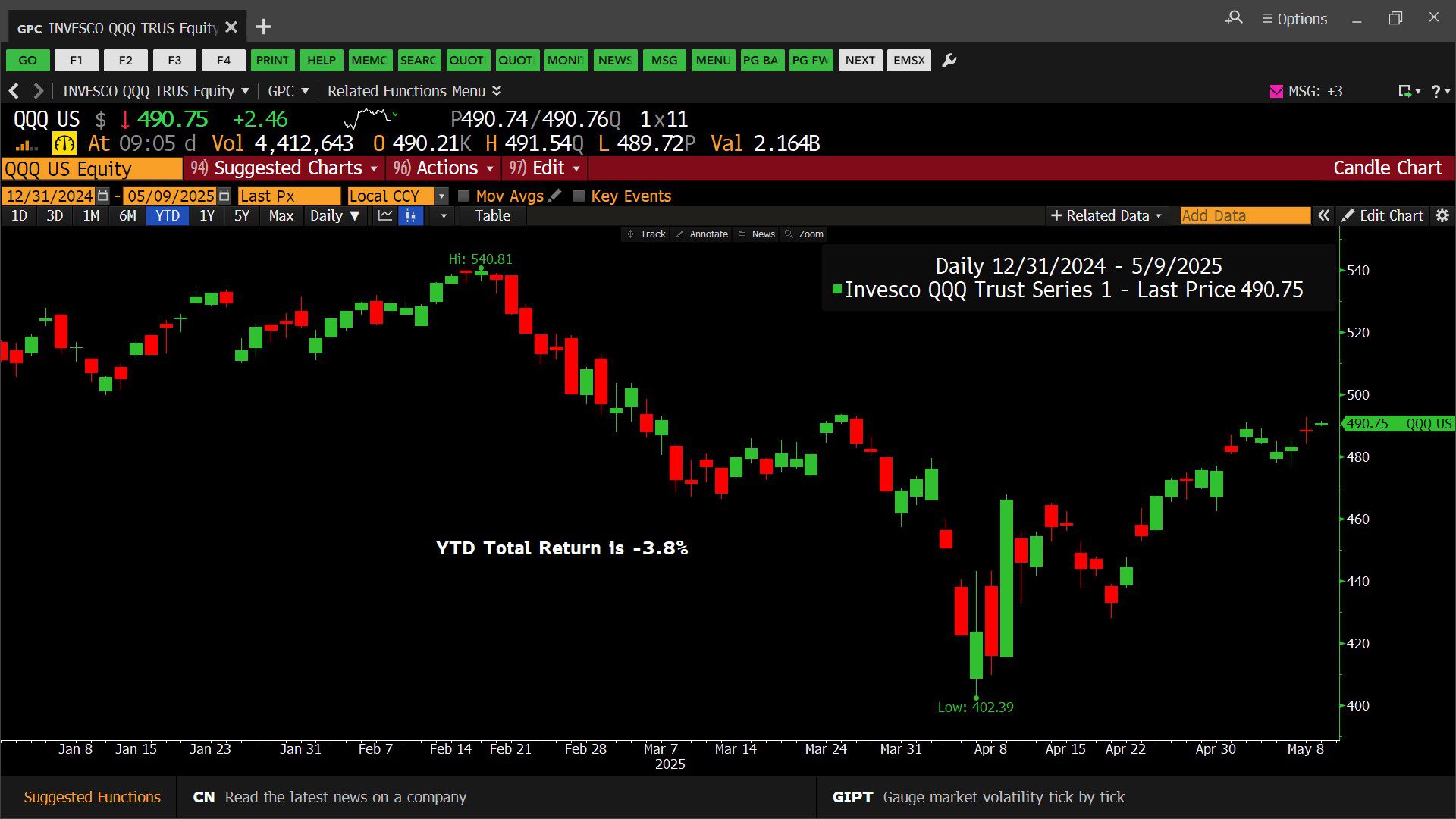The width and height of the screenshot is (1456, 819).
Task: Expand the Local CCY currency dropdown
Action: tap(441, 196)
